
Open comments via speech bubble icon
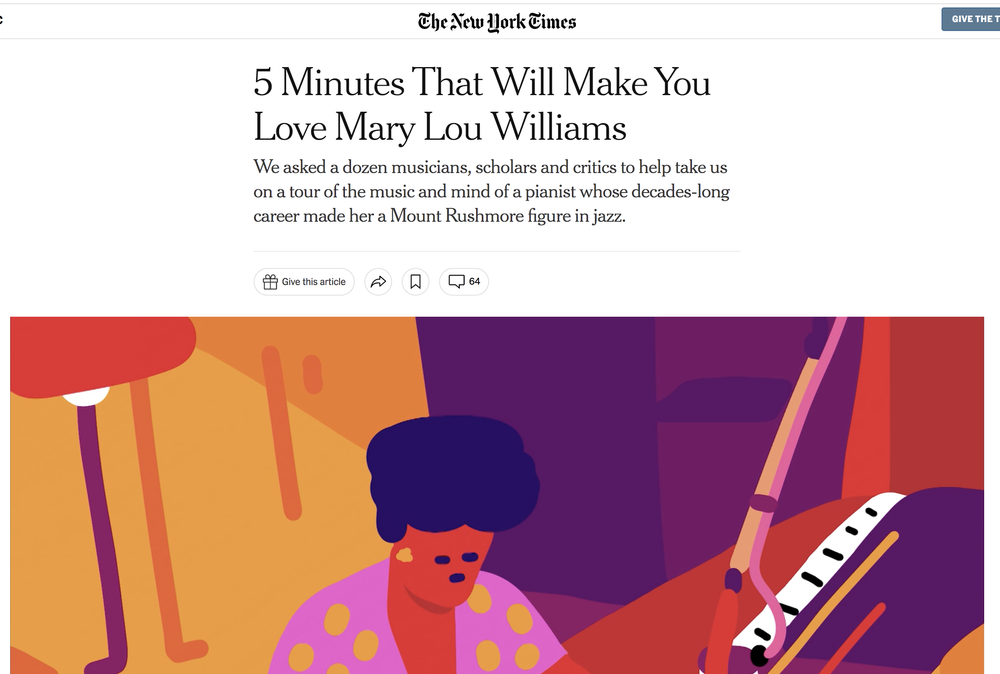(x=456, y=282)
